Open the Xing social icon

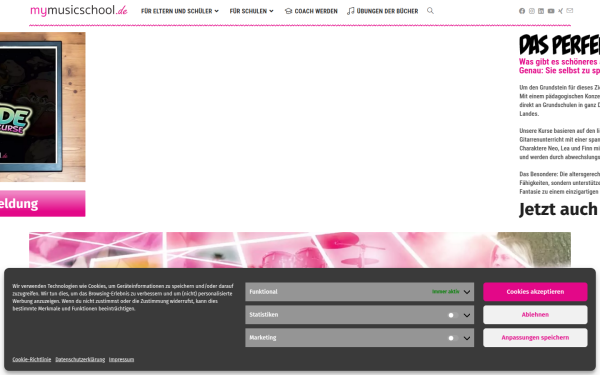pos(560,11)
